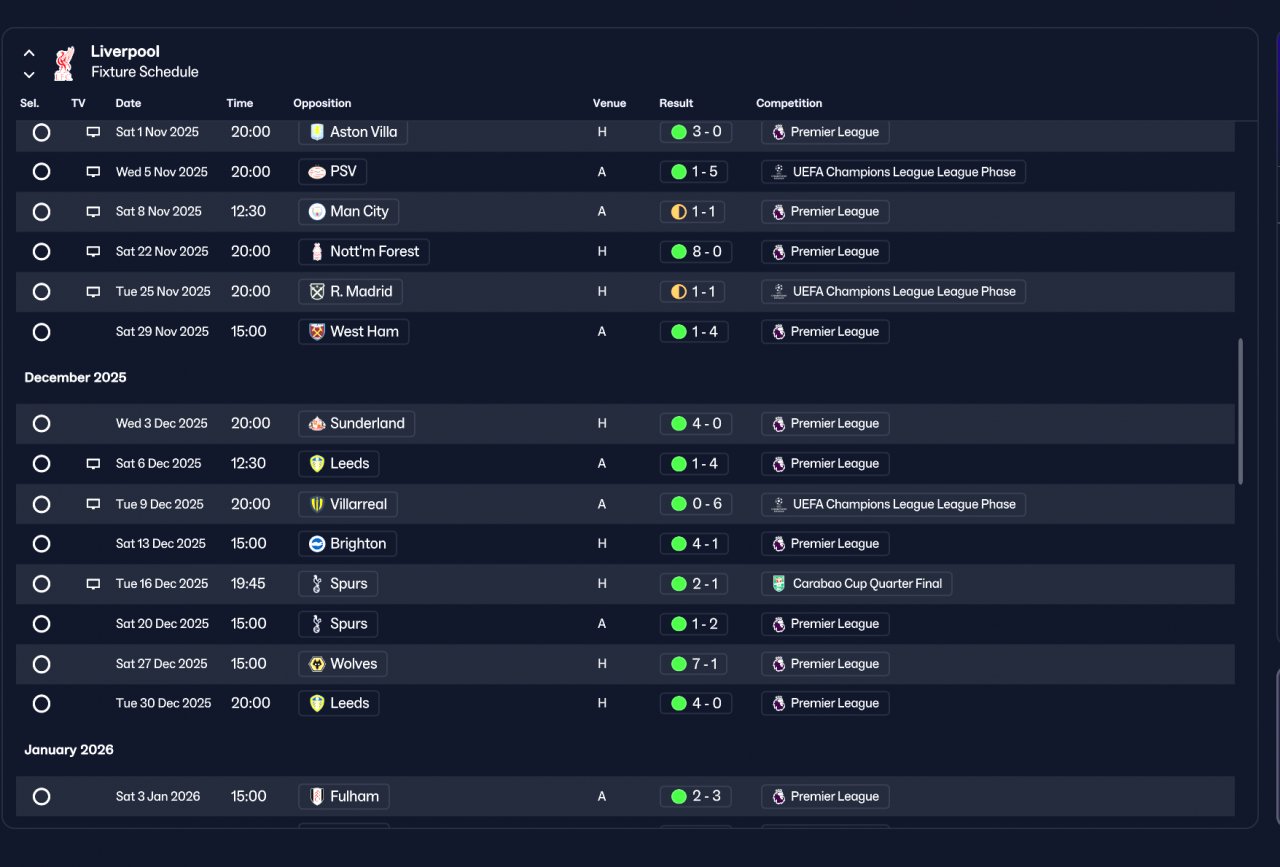Collapse panel with the up chevron
This screenshot has width=1280, height=867.
pos(29,53)
